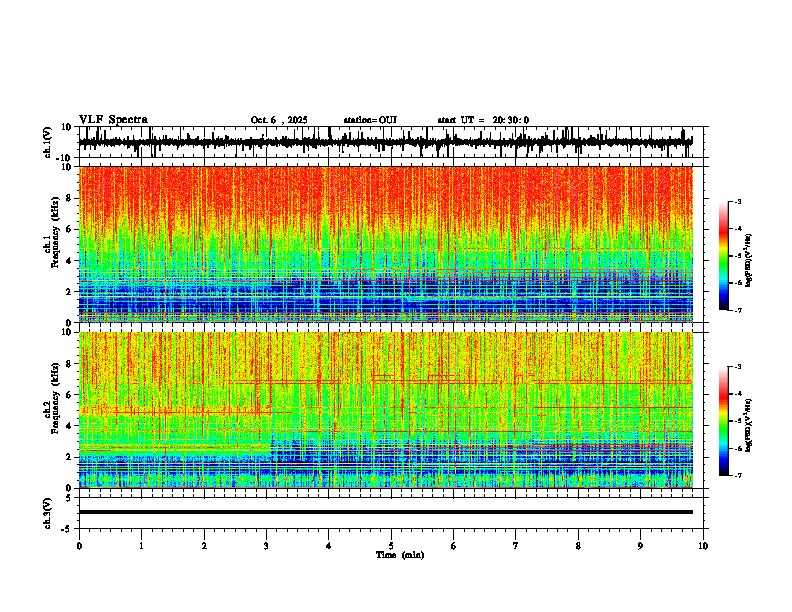Click the ch.2 color bar's "log(PSD)" label
792x612 pixels.
[x=749, y=426]
